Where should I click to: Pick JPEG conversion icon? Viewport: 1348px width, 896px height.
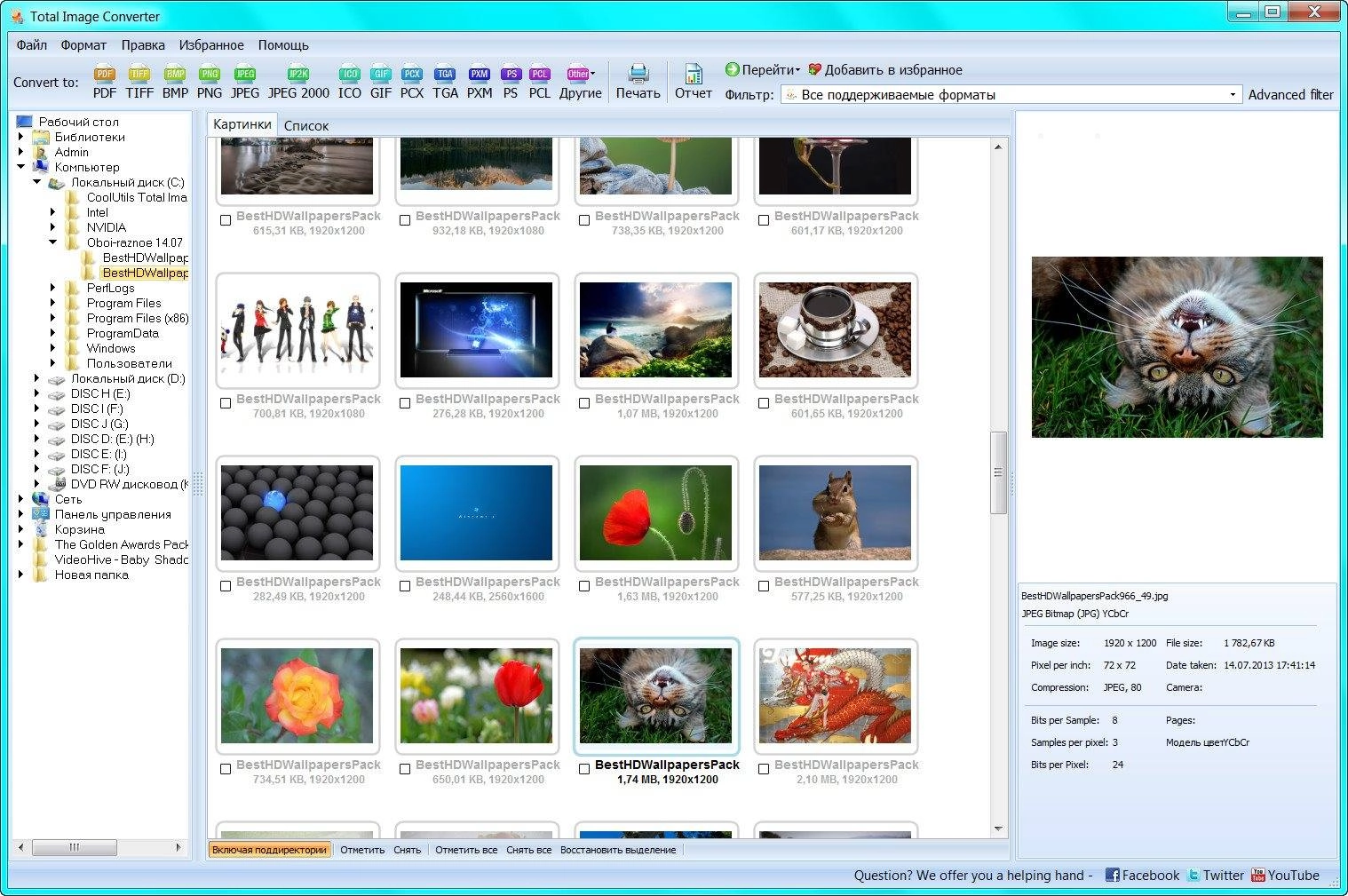click(x=245, y=75)
